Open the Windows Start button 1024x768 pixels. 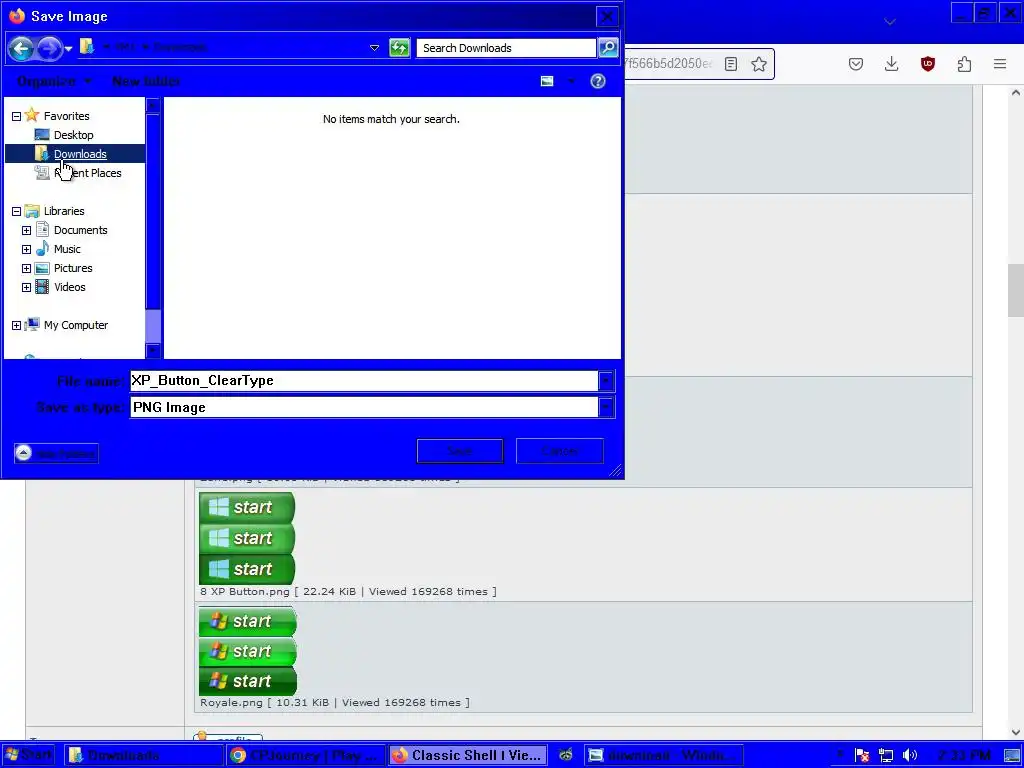[x=28, y=755]
